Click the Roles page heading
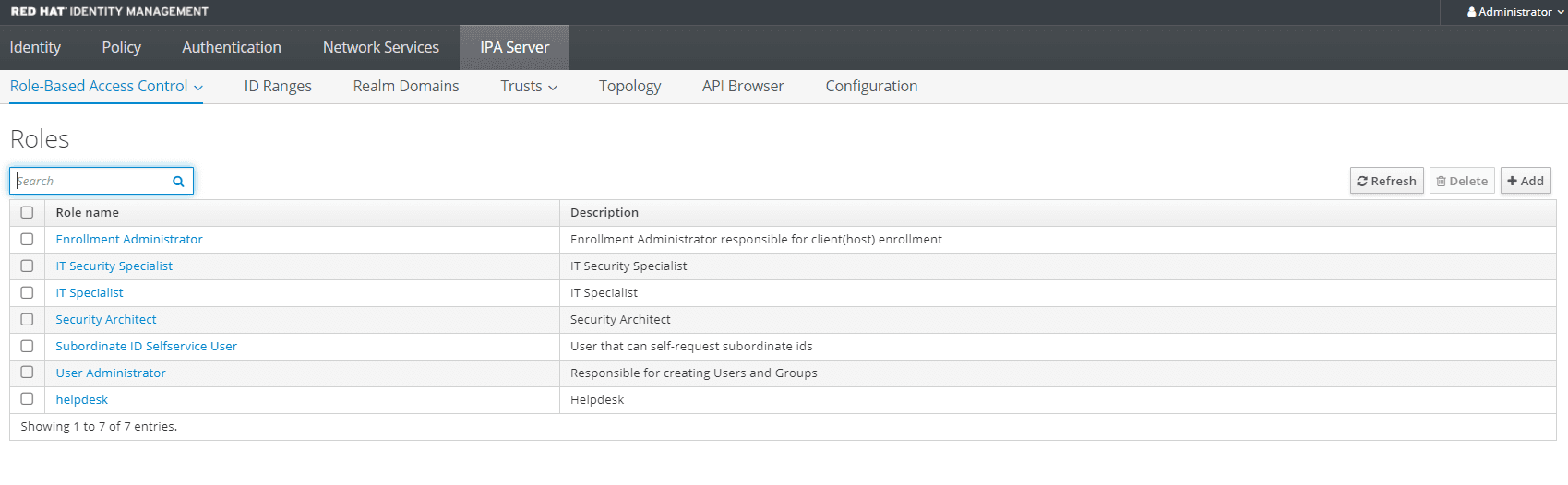Viewport: 1568px width, 485px height. click(x=40, y=138)
